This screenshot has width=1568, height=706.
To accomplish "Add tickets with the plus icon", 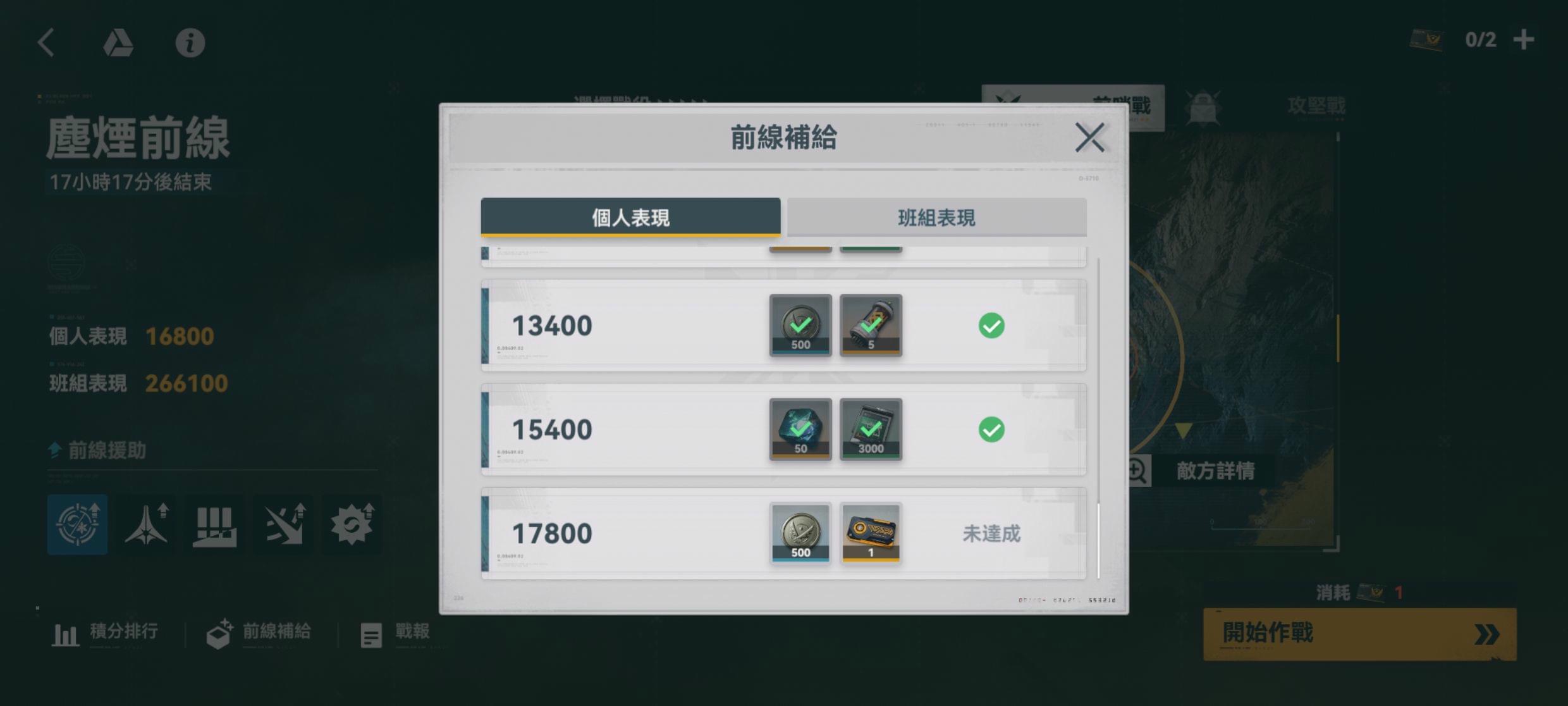I will click(1524, 39).
